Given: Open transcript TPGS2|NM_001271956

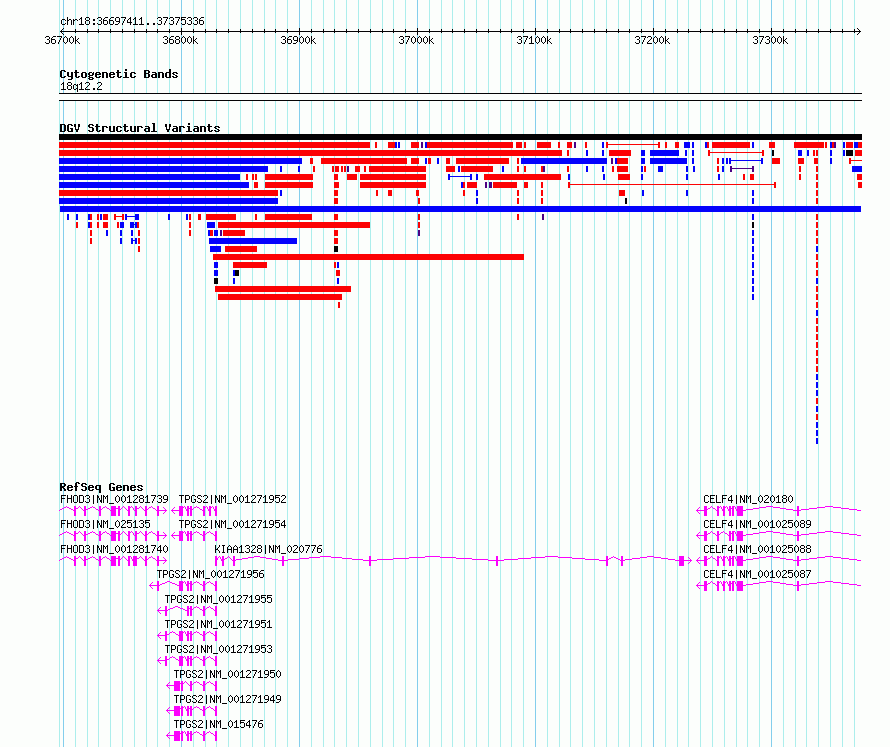Looking at the screenshot, I should coord(211,574).
